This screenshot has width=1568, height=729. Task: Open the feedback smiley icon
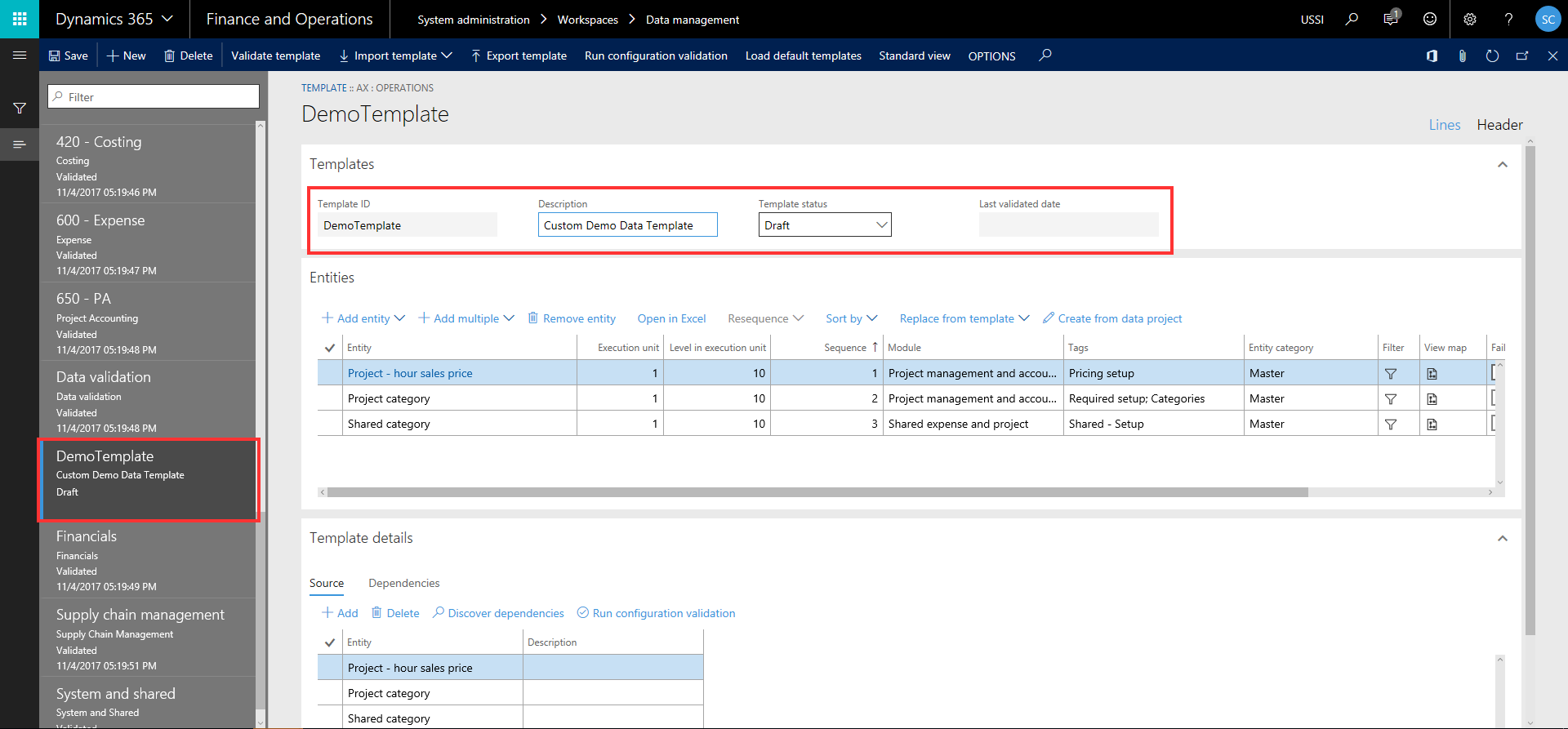coord(1429,19)
